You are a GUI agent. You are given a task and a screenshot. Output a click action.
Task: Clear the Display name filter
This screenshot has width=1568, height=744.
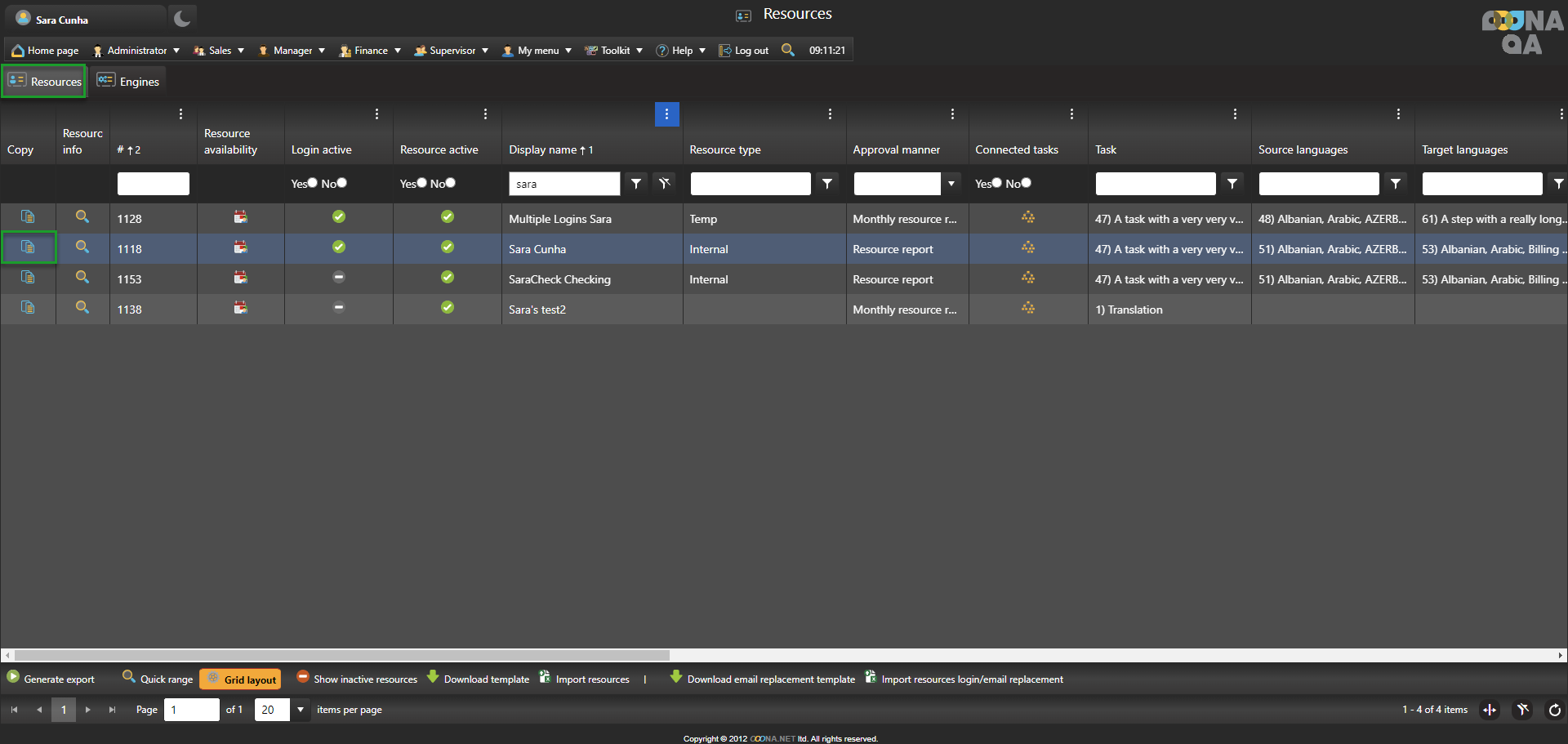665,184
